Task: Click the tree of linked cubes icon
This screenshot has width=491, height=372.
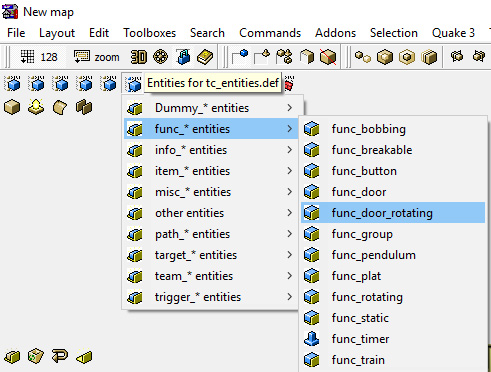Action: click(284, 57)
